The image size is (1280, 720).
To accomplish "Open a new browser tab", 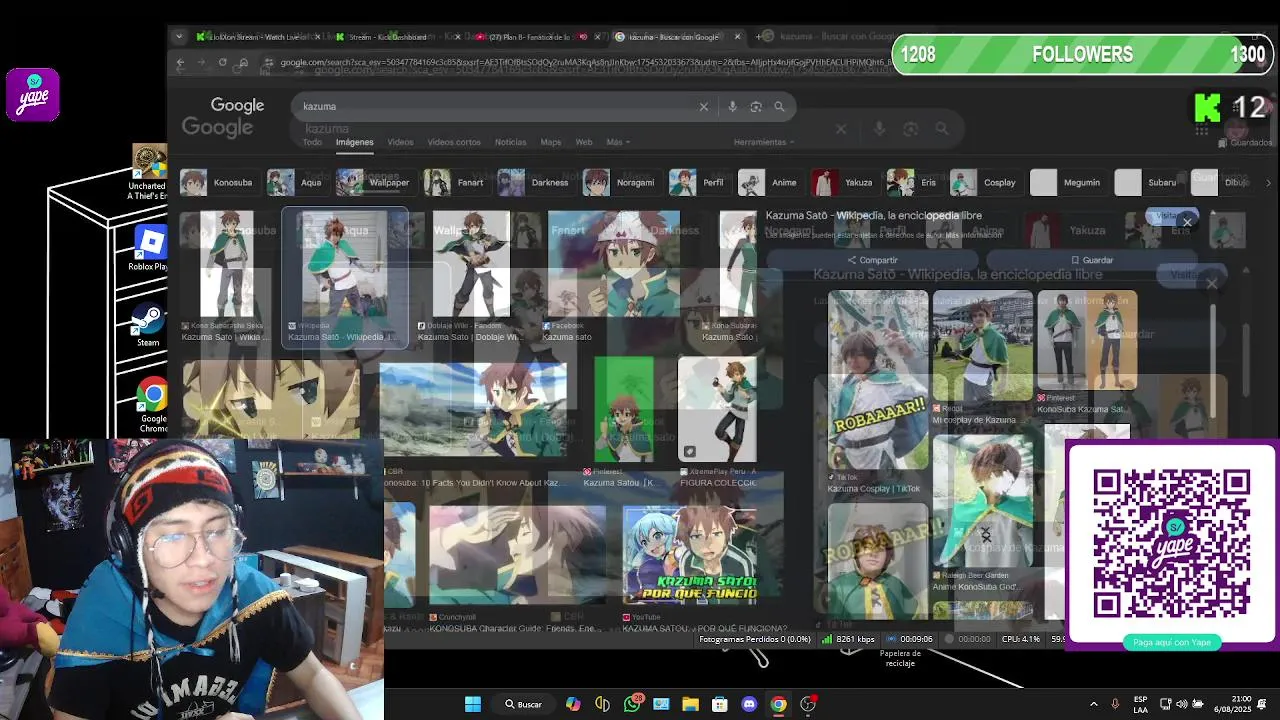I will click(759, 37).
